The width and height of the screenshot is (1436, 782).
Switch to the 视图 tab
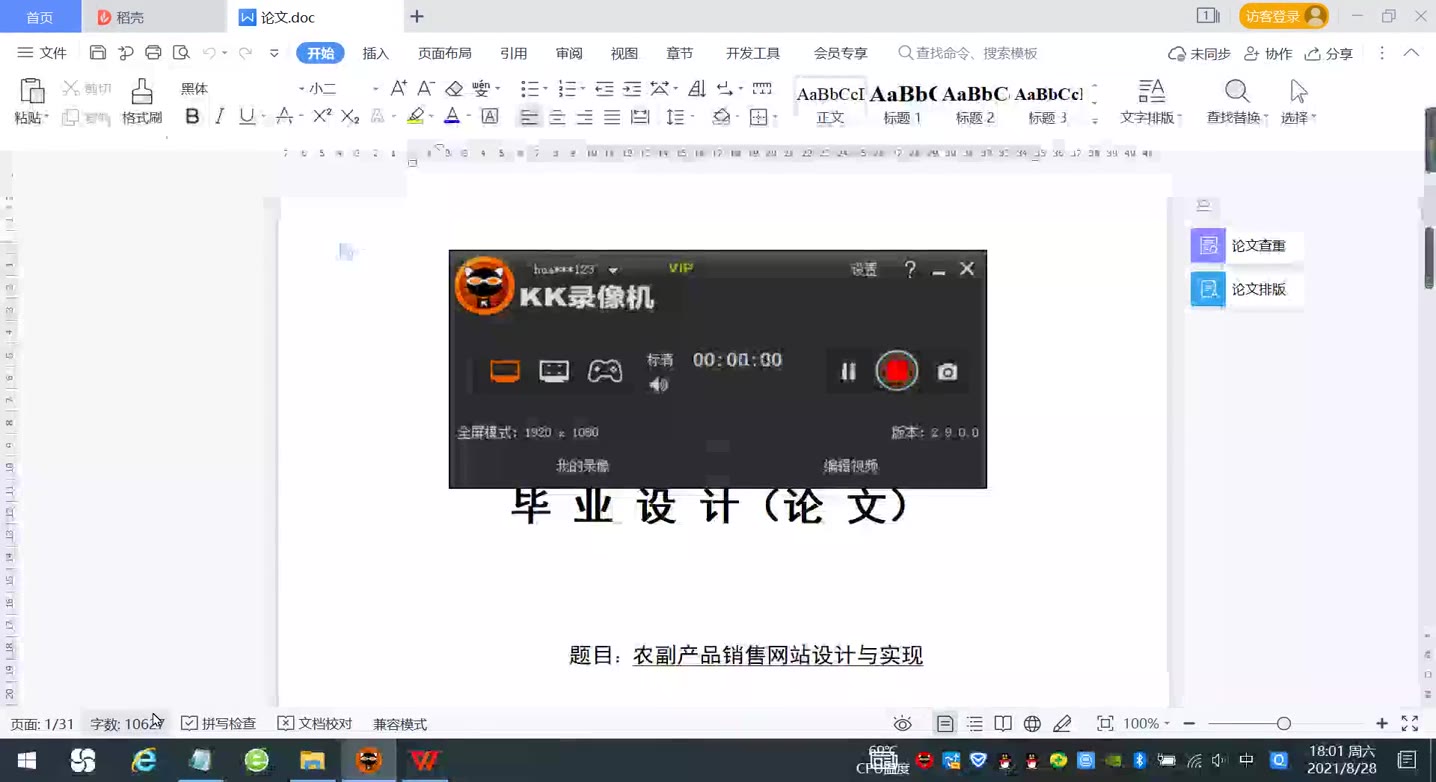click(624, 53)
